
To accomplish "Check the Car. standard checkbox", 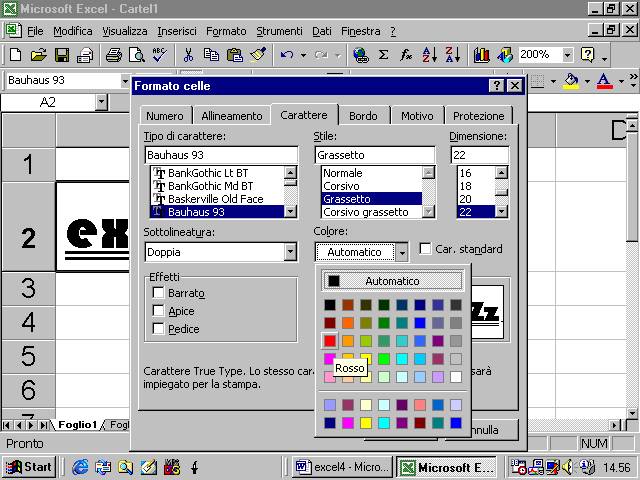I will click(425, 249).
